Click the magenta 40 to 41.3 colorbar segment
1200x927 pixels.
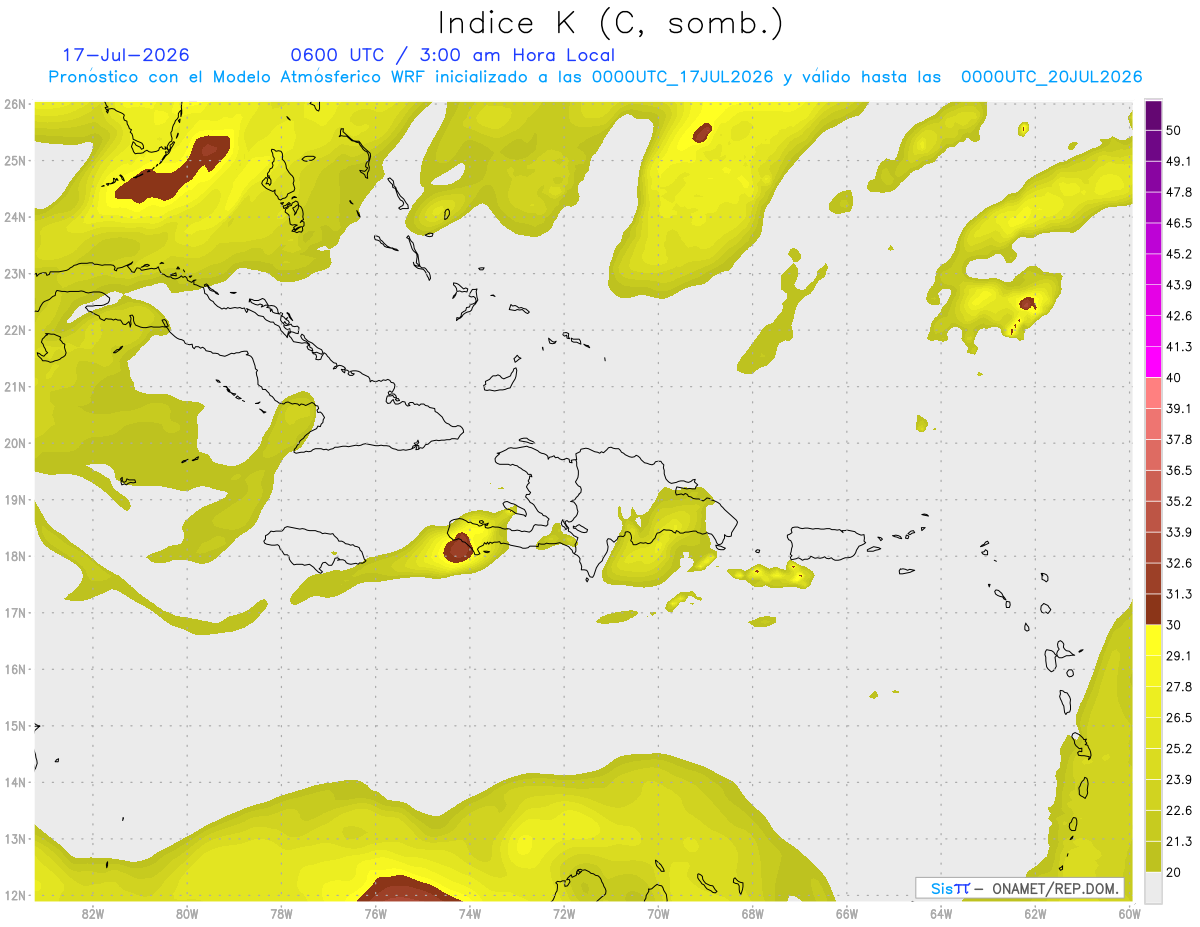(1153, 362)
